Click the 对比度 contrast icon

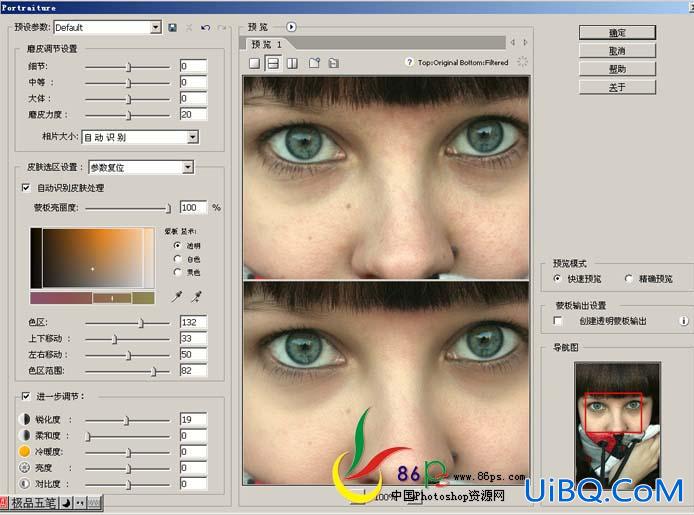(x=24, y=484)
